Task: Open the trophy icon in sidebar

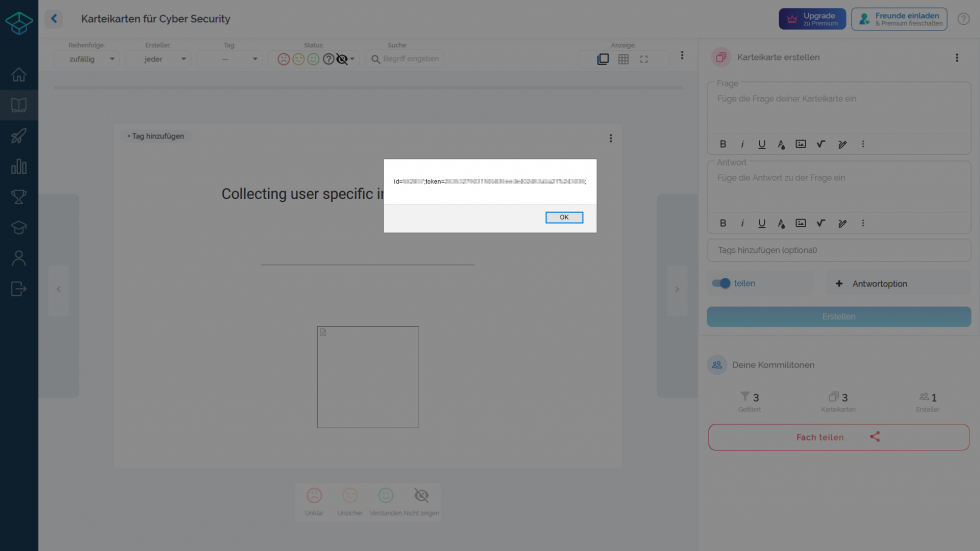Action: (19, 197)
